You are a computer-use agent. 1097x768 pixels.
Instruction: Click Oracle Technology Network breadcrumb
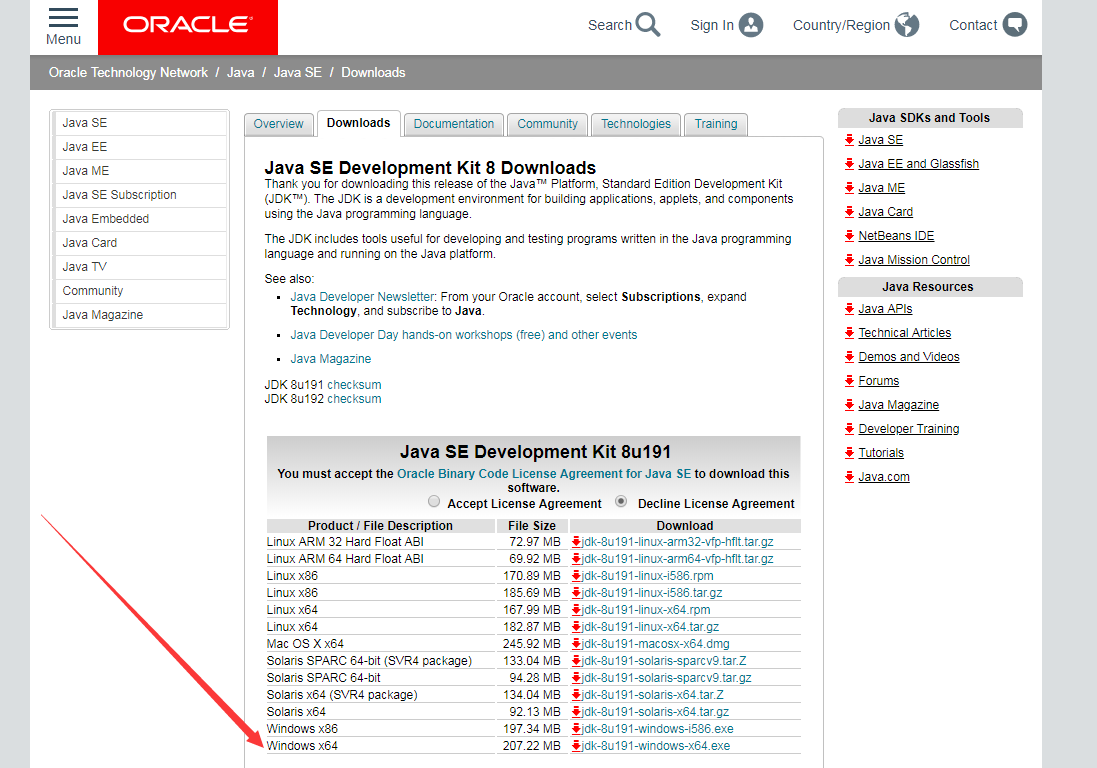tap(128, 73)
